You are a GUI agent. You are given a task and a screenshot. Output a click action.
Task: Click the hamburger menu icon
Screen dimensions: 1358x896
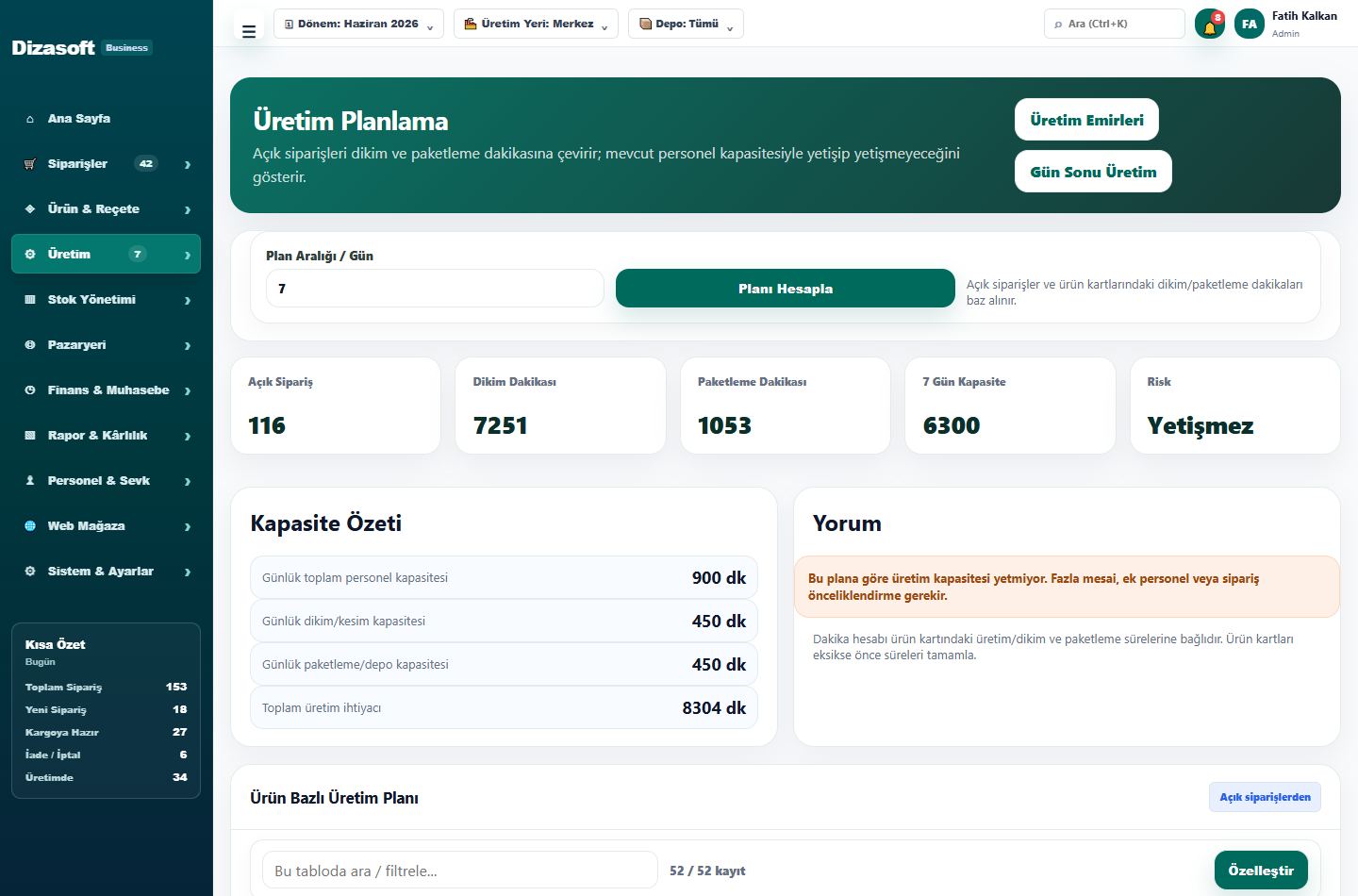pos(249,31)
